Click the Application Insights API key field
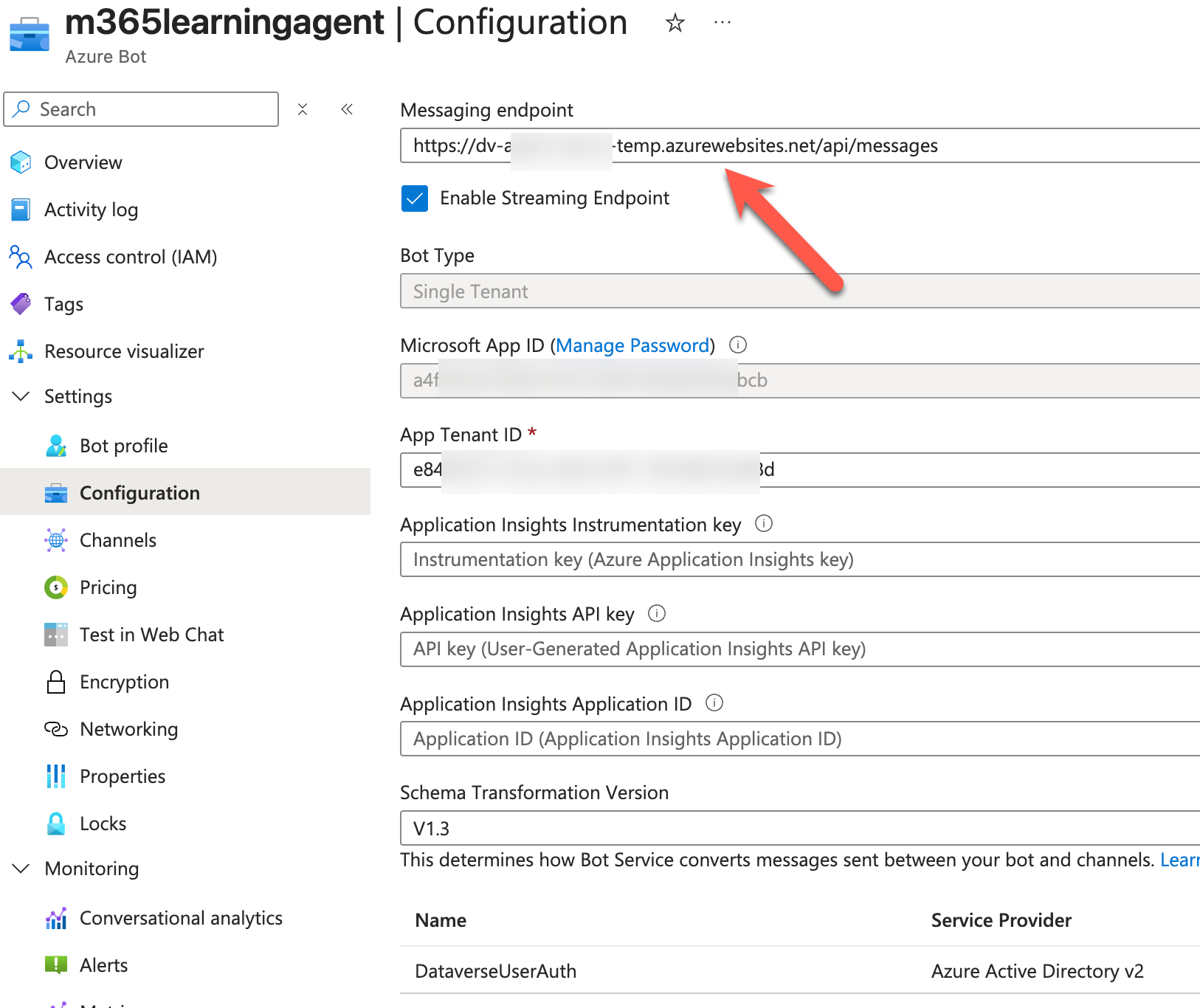Image resolution: width=1200 pixels, height=1008 pixels. click(800, 649)
